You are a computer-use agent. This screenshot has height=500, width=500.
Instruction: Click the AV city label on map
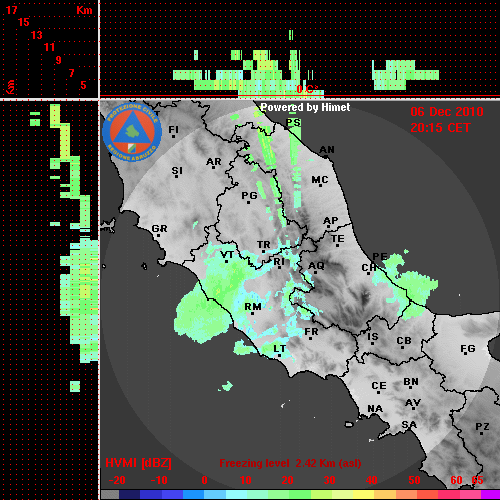coord(413,403)
